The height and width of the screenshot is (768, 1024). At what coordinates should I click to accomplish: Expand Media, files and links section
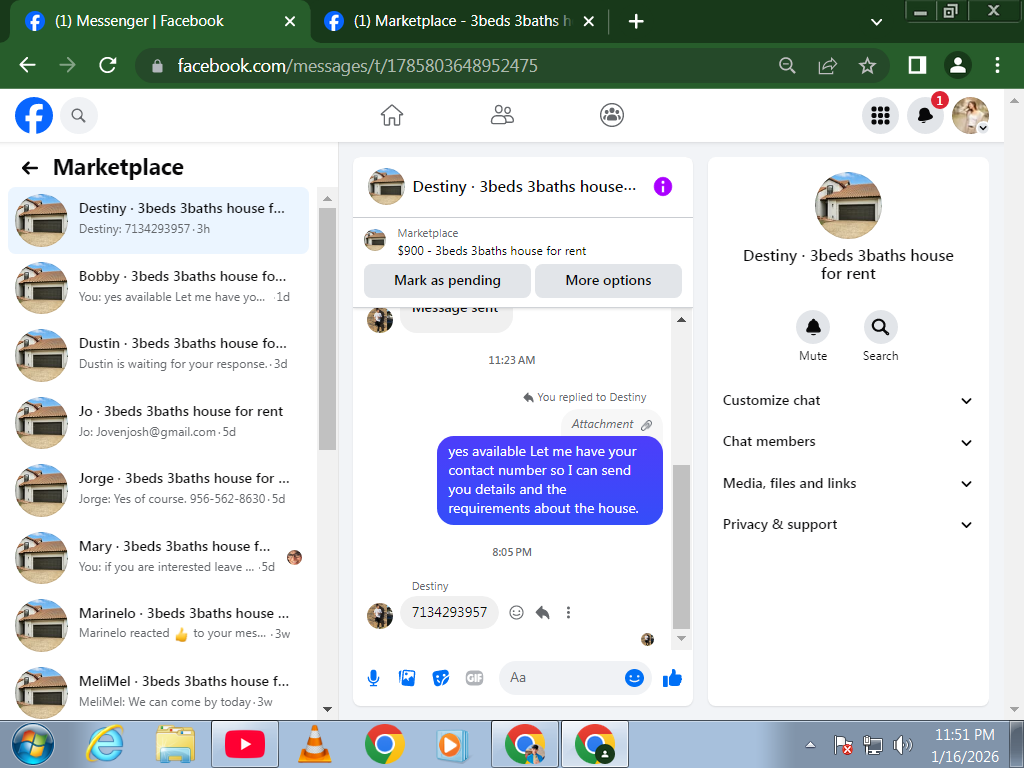[848, 484]
